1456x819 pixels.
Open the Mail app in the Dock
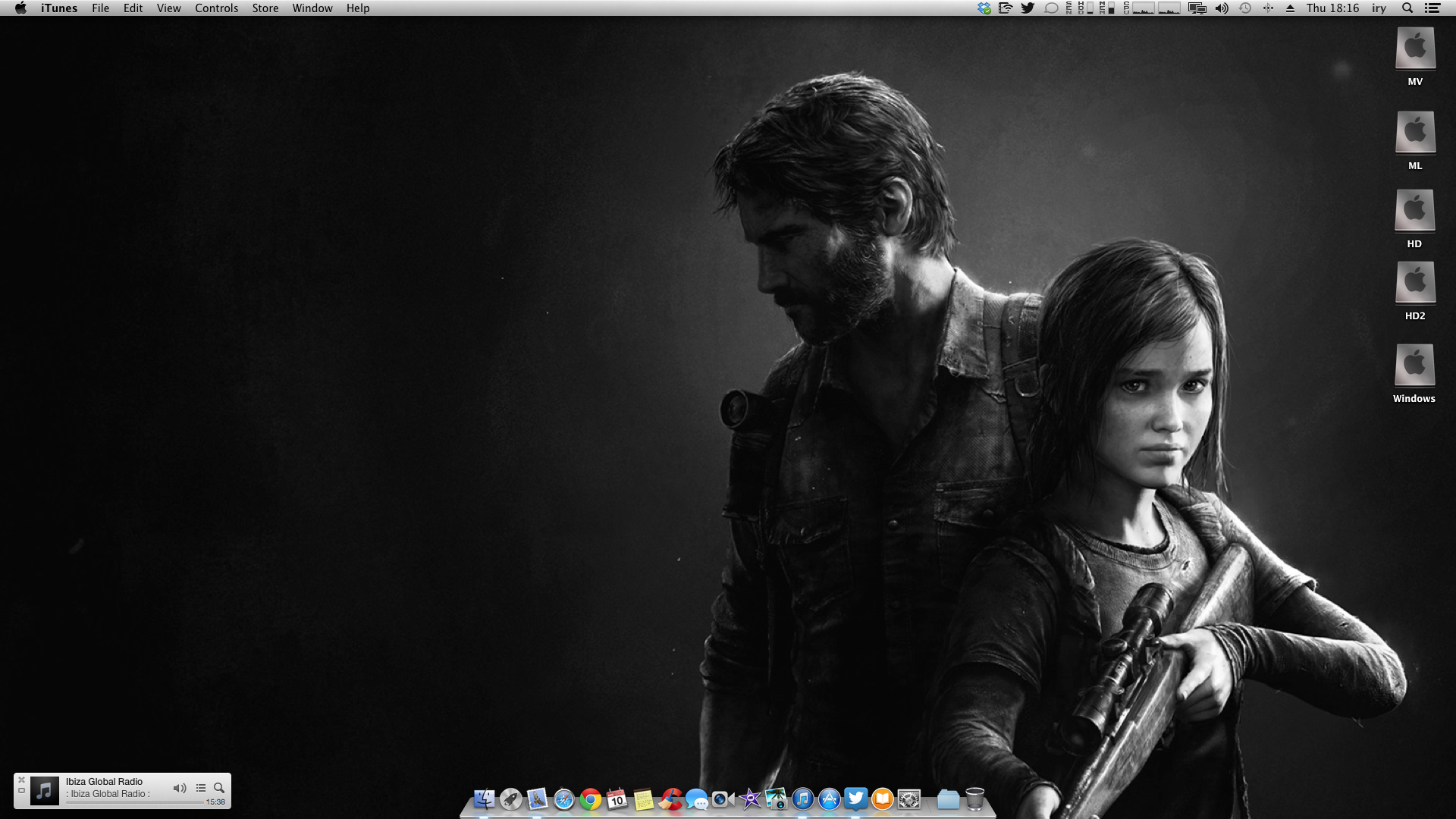537,799
